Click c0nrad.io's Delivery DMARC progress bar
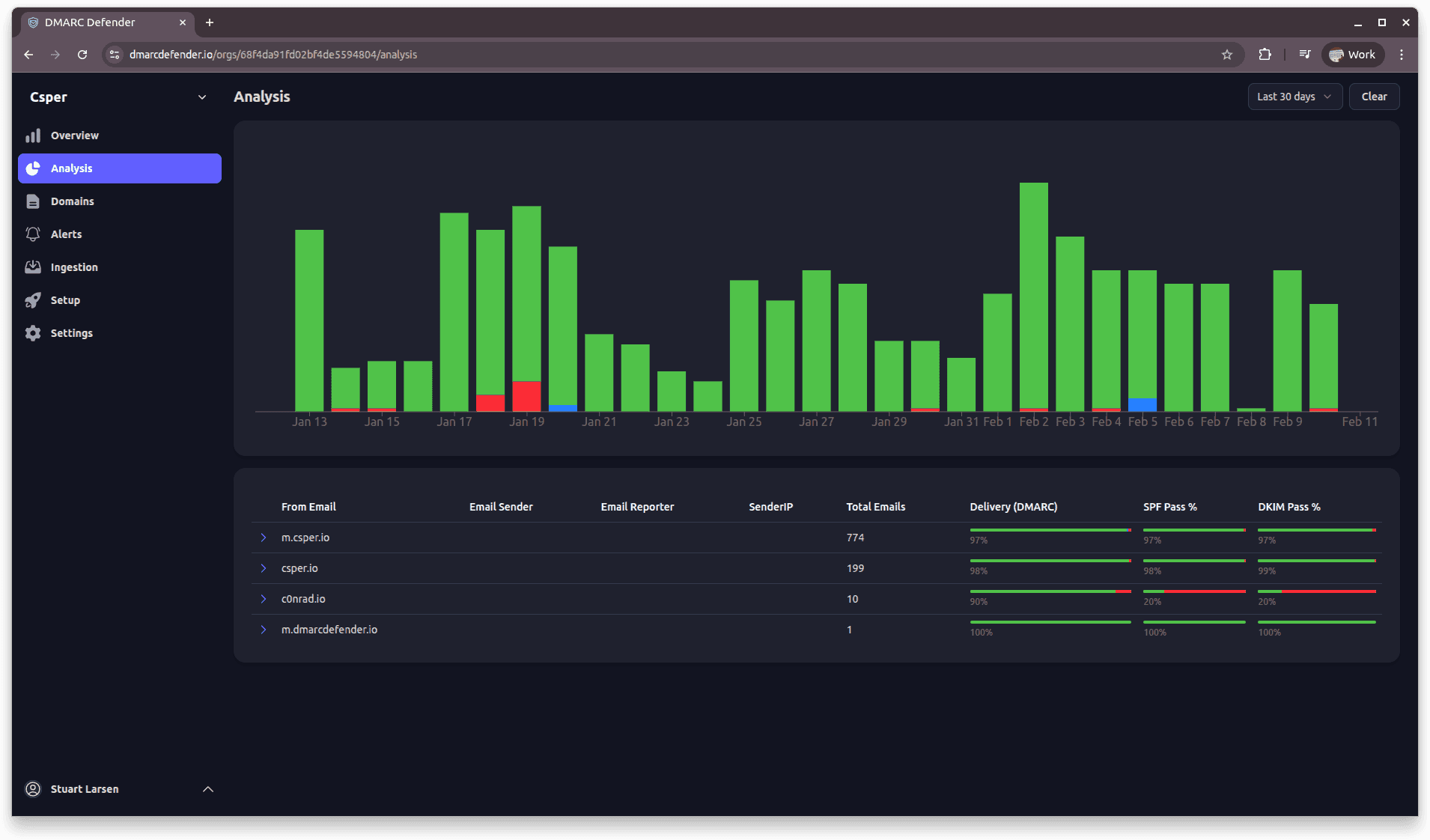The image size is (1430, 840). coord(1050,591)
